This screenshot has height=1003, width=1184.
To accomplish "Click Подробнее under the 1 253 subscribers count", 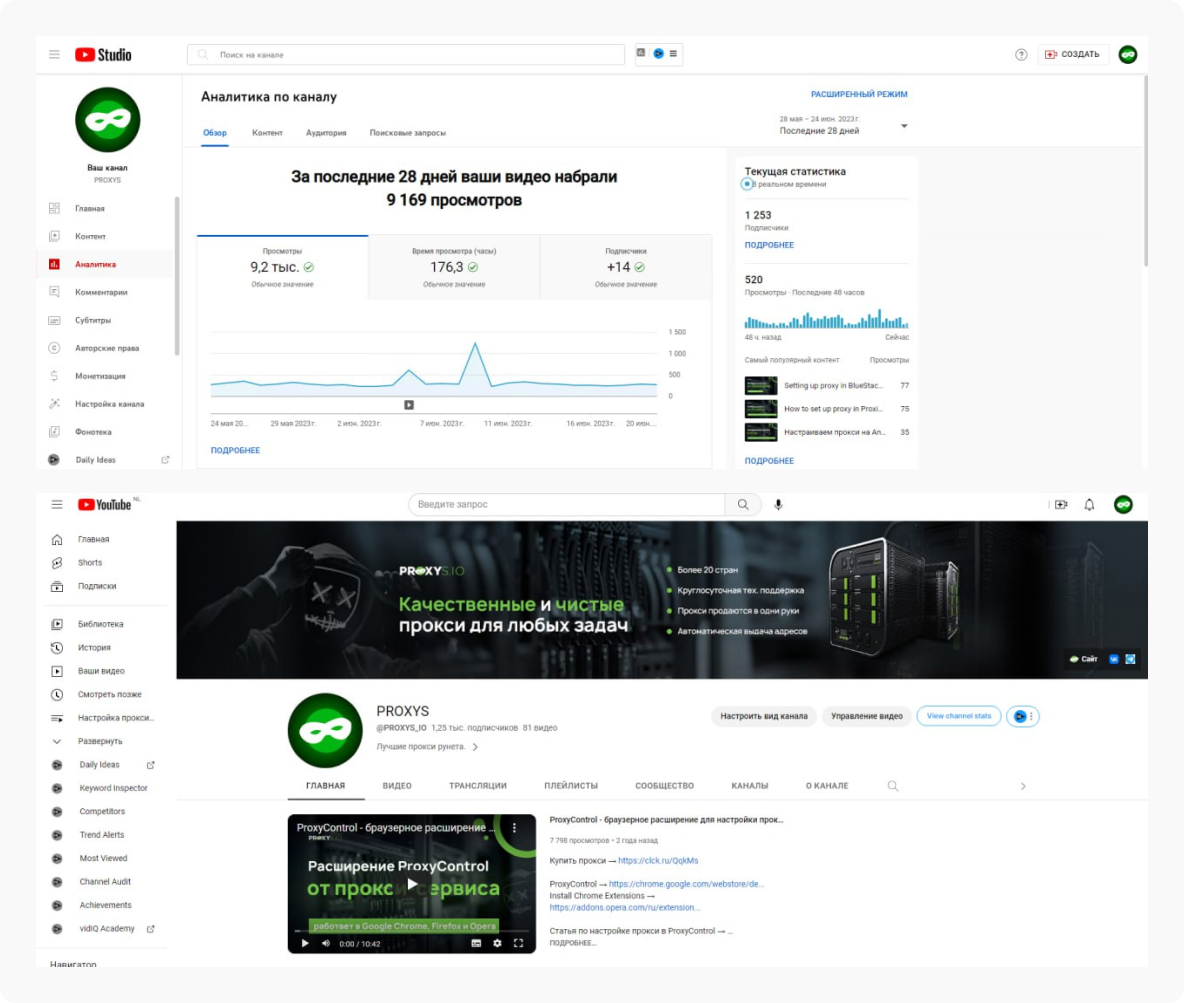I will pos(769,245).
